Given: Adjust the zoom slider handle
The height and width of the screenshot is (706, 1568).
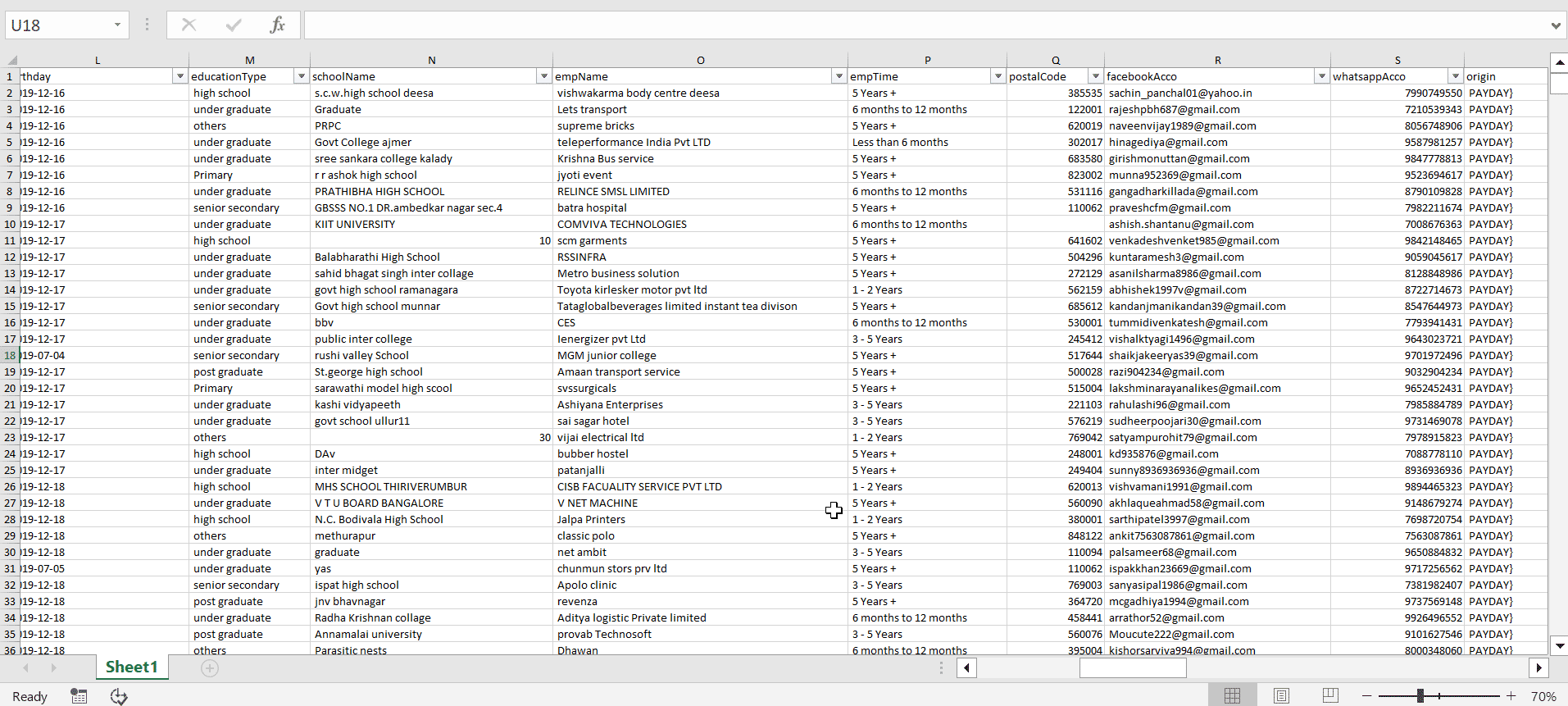Looking at the screenshot, I should [1420, 696].
